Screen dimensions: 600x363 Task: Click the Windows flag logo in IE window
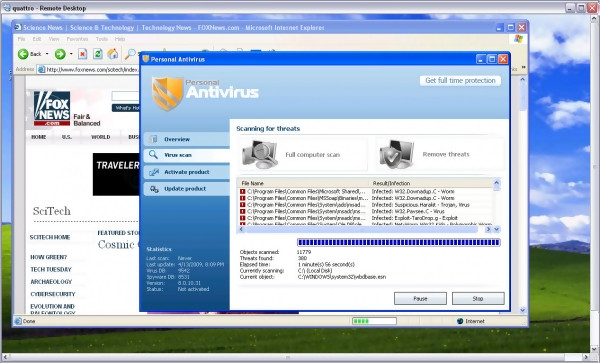tap(518, 39)
